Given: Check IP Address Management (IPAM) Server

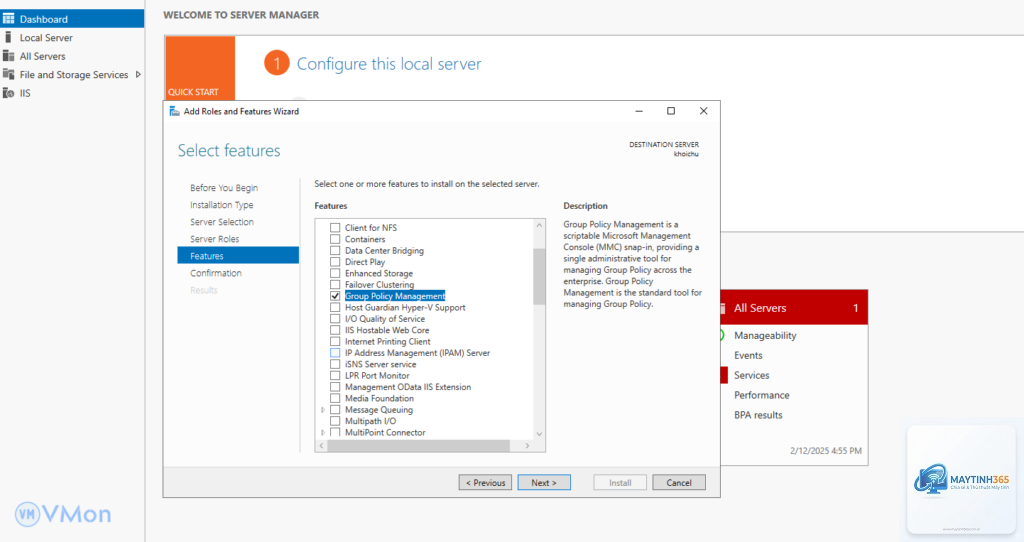Looking at the screenshot, I should pyautogui.click(x=335, y=353).
